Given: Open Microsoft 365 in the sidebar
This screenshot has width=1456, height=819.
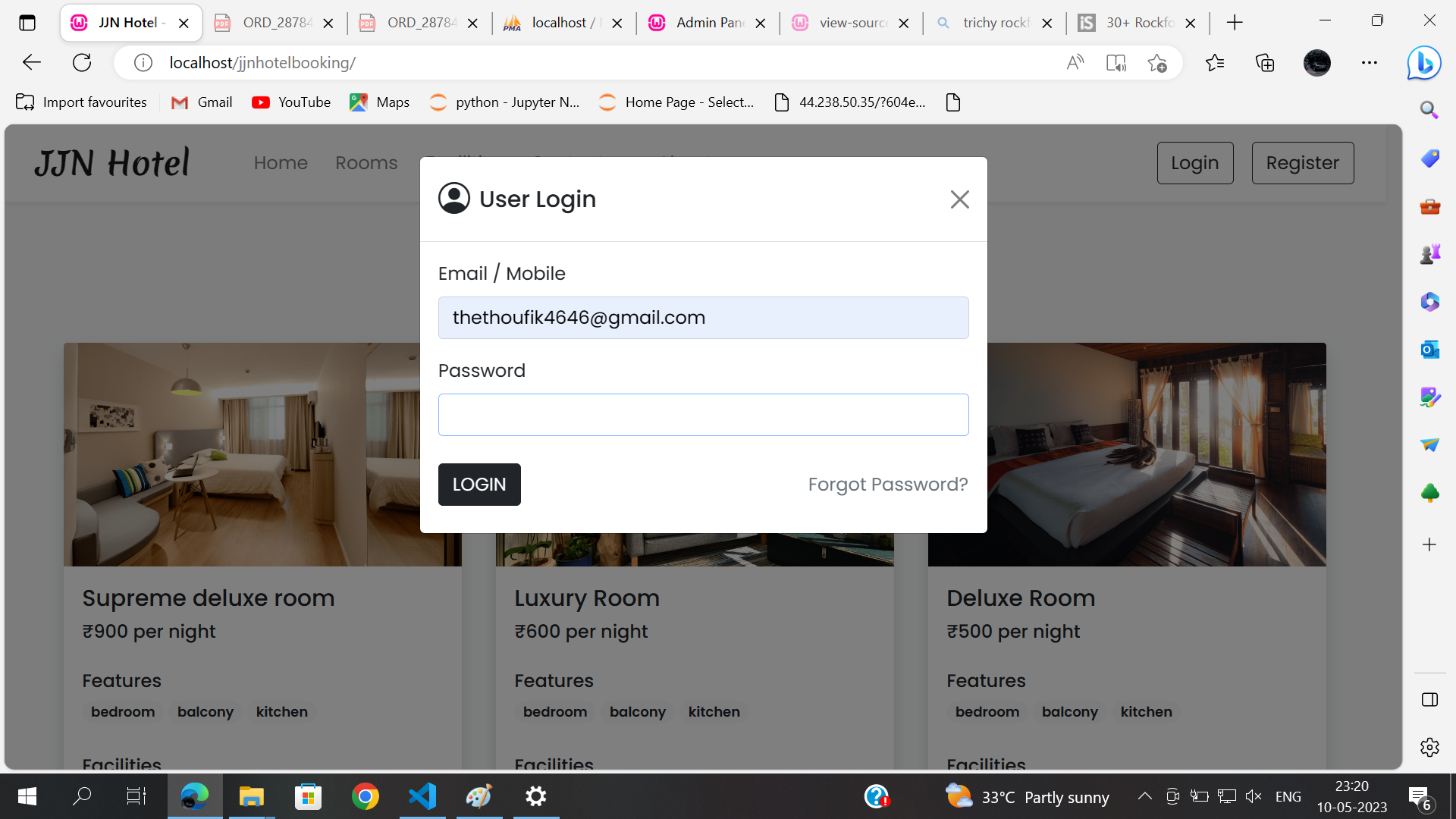Looking at the screenshot, I should tap(1430, 302).
